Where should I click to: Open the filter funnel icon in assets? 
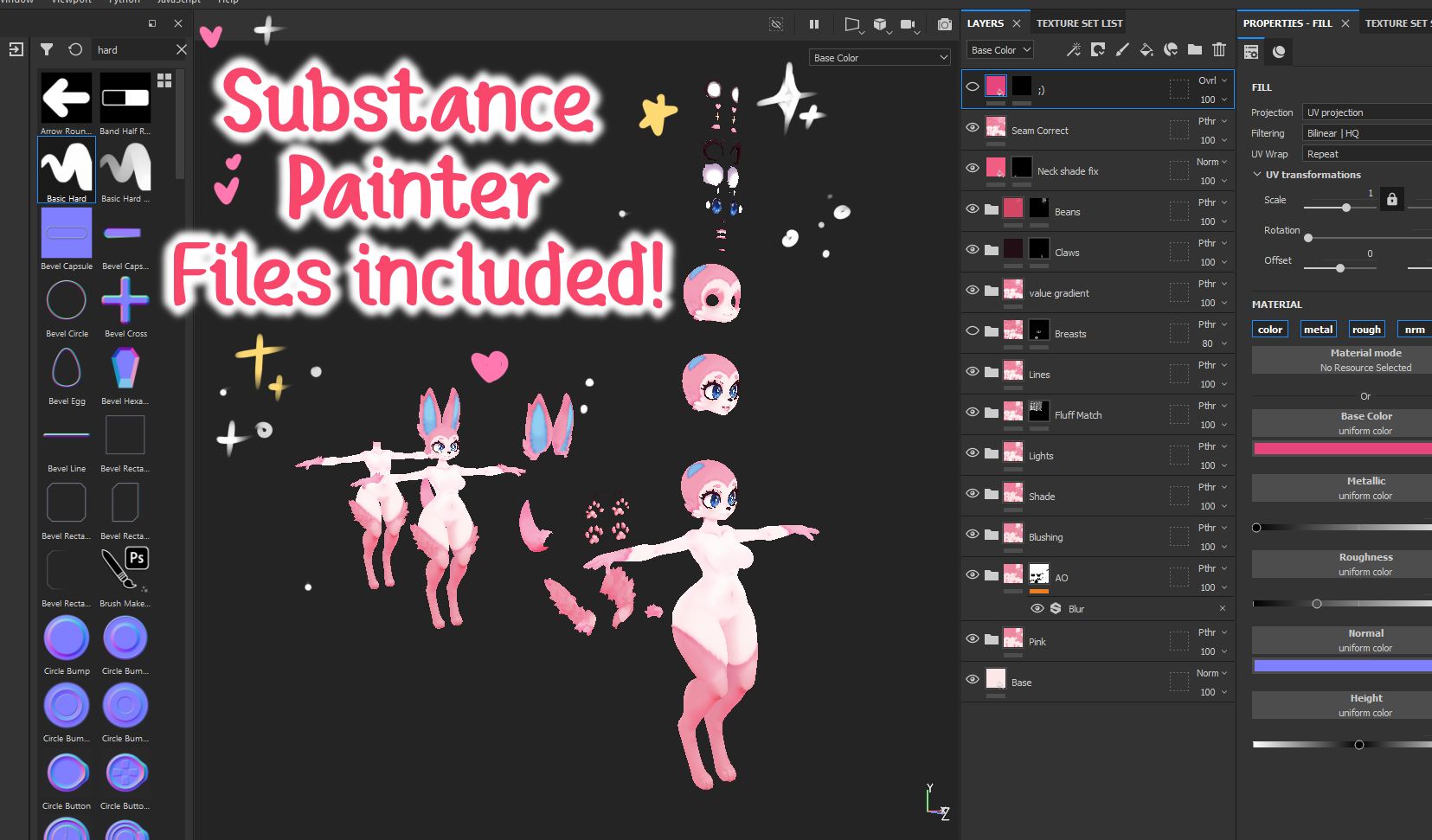coord(47,49)
